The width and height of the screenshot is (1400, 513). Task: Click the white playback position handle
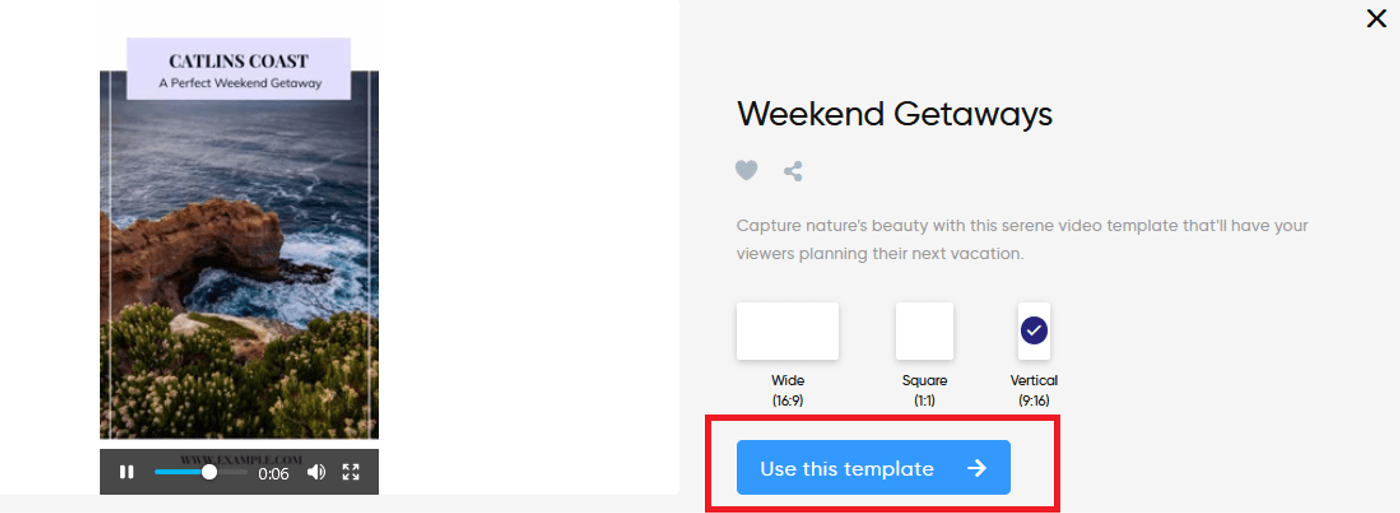click(x=209, y=472)
